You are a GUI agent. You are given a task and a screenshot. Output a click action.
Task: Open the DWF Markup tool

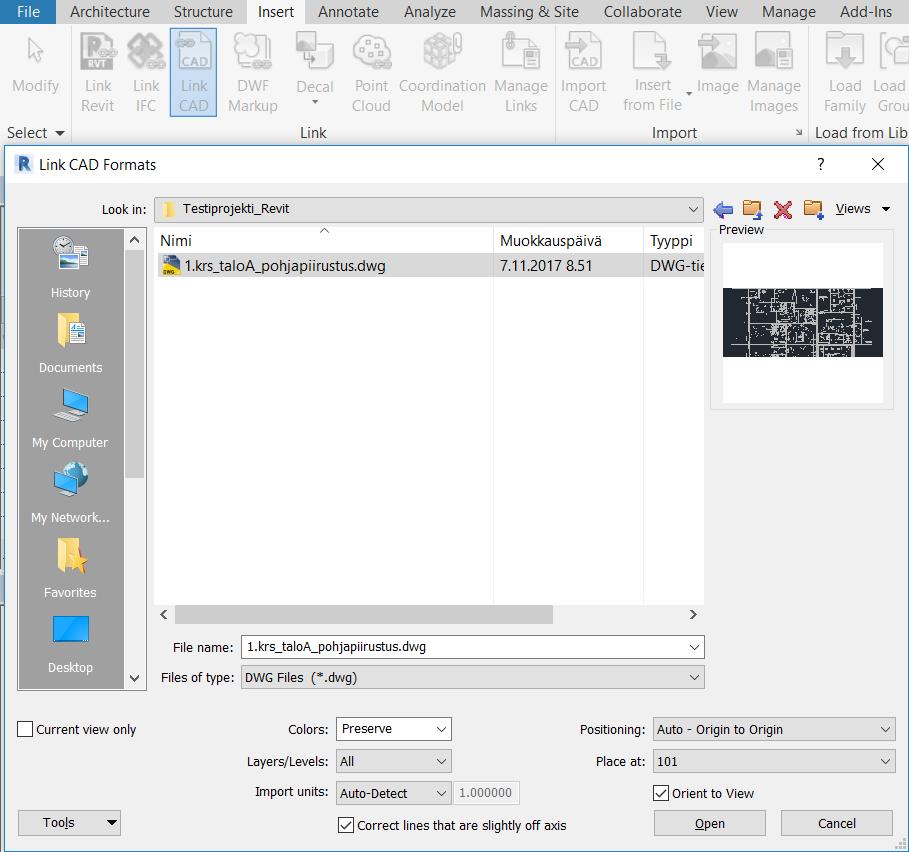tap(253, 72)
